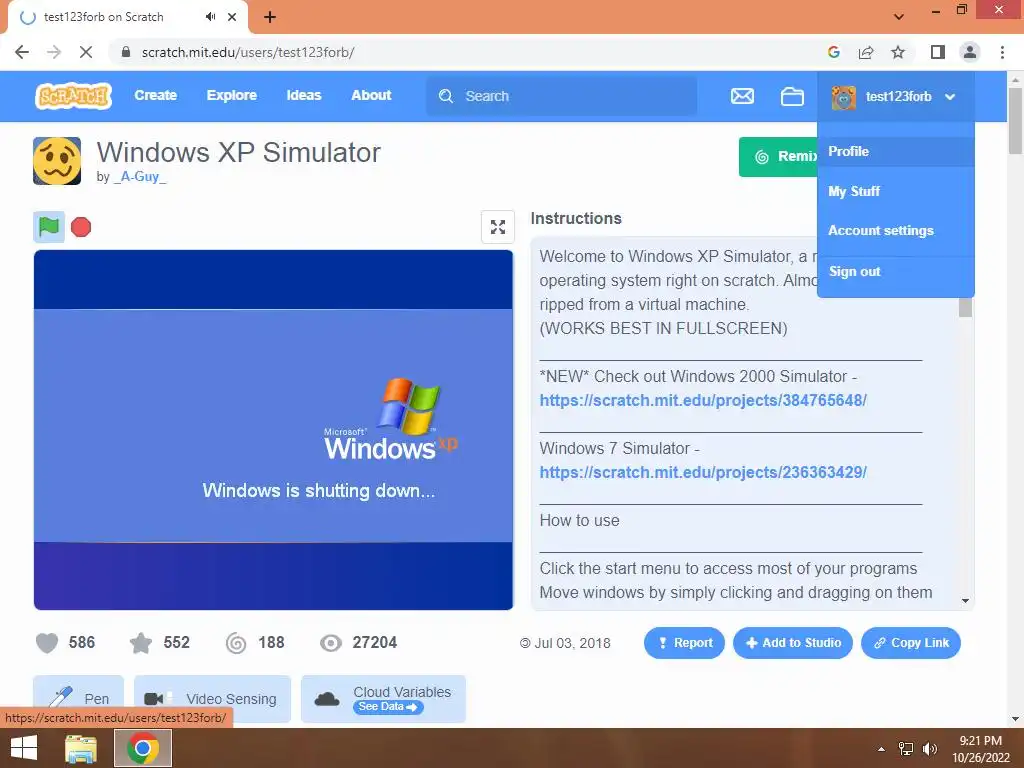
Task: Click the green flag to start project
Action: click(x=49, y=227)
